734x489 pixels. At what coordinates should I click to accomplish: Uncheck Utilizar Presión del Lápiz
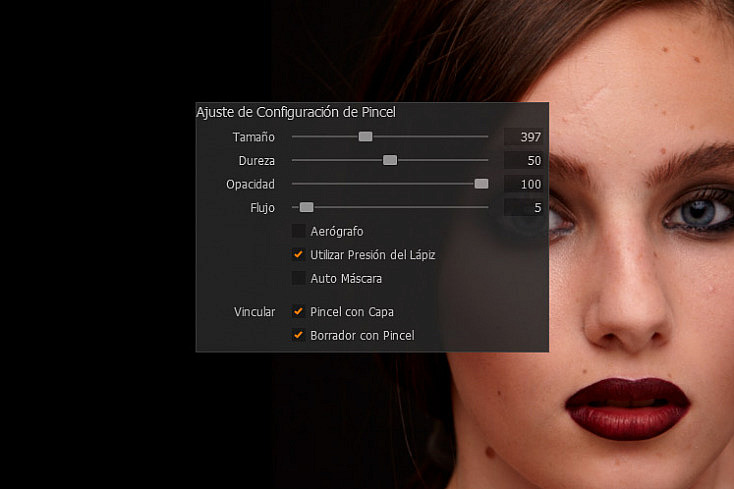point(298,255)
